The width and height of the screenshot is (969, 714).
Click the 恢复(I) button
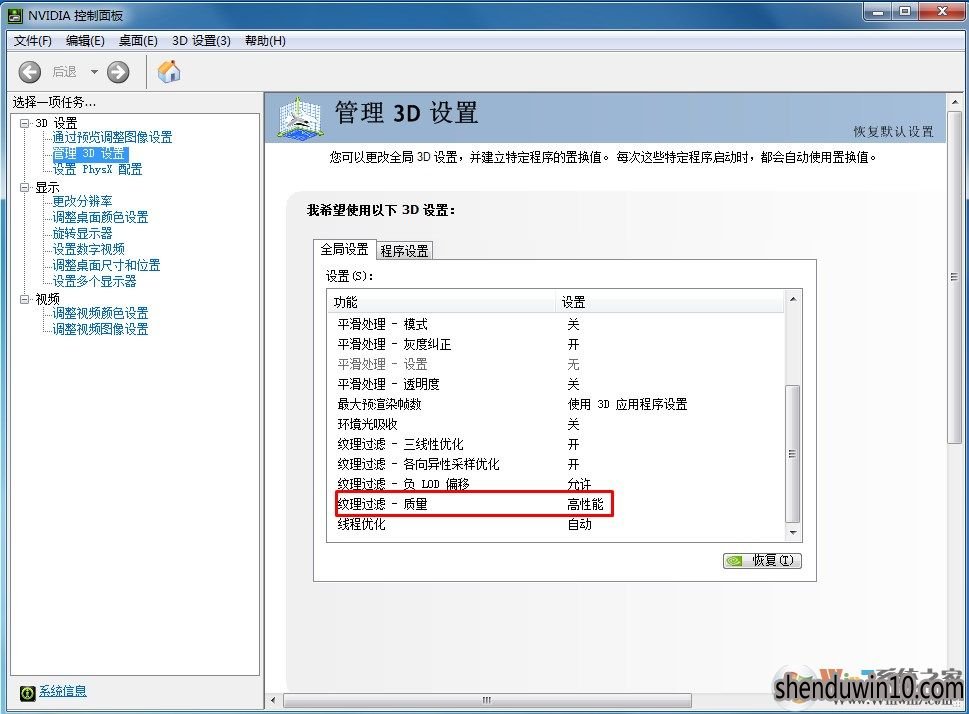pos(762,561)
